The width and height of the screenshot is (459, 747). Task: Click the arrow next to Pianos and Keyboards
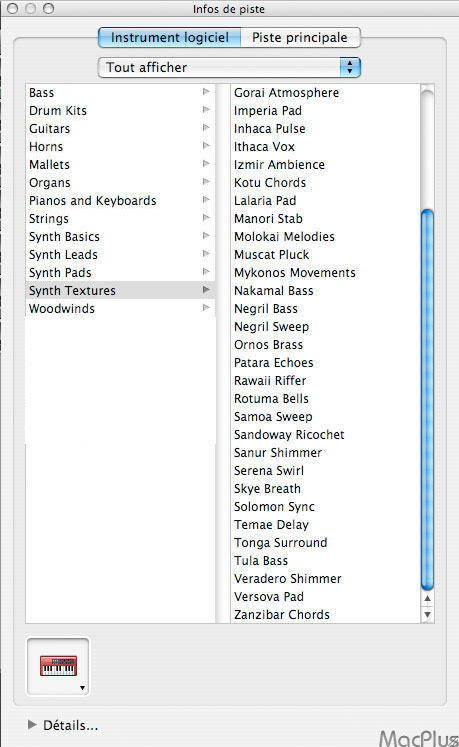pos(206,200)
